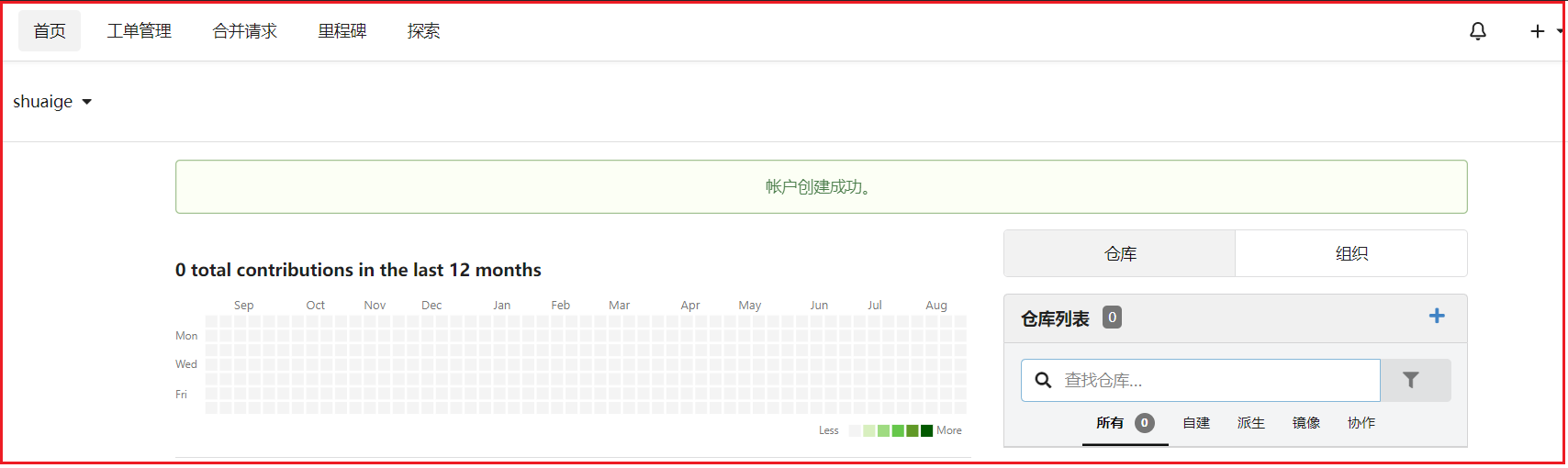Open 工单管理 in the top navigation
Image resolution: width=1568 pixels, height=468 pixels.
(x=140, y=31)
